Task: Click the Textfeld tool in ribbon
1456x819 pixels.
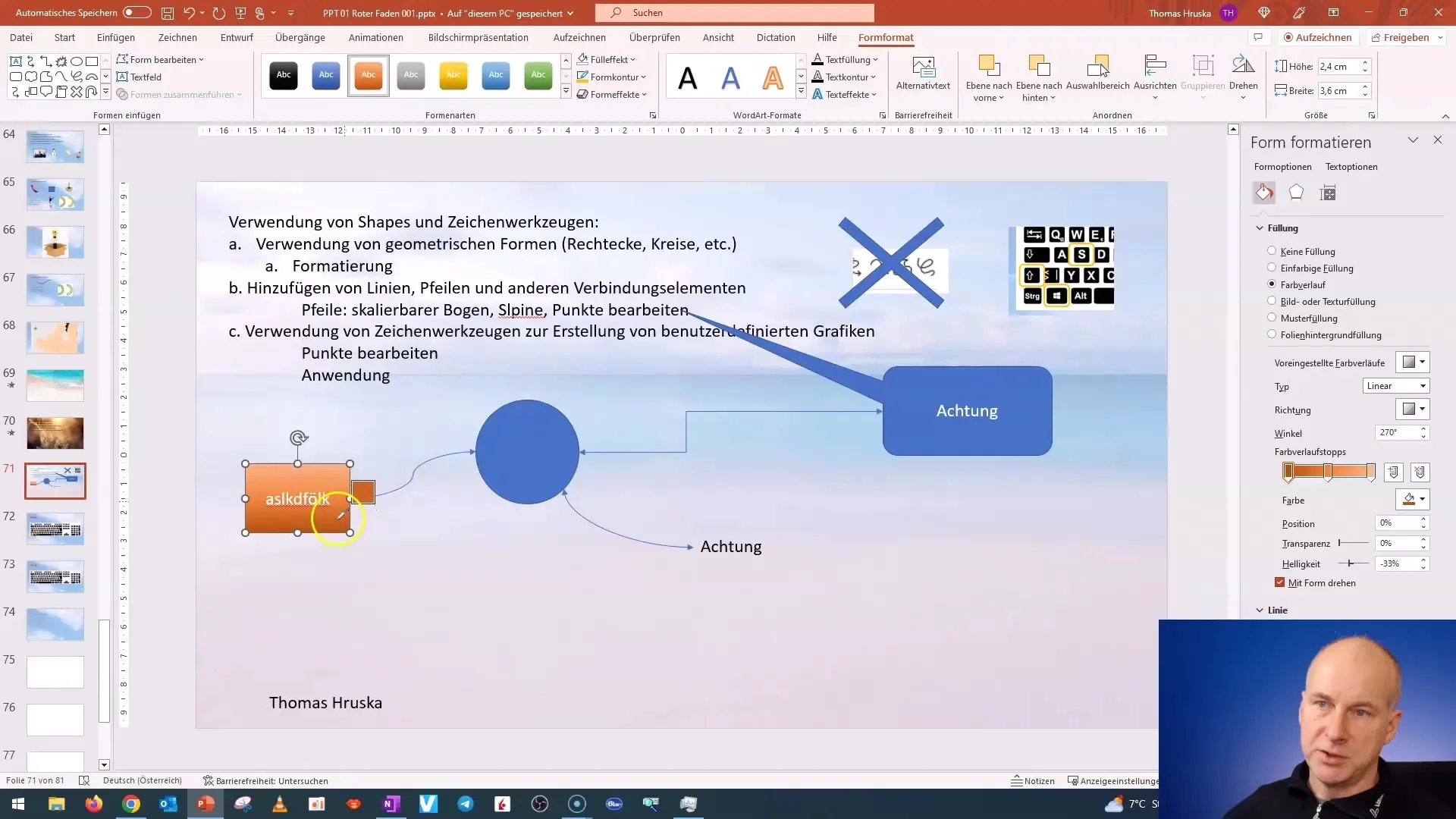Action: tap(139, 77)
